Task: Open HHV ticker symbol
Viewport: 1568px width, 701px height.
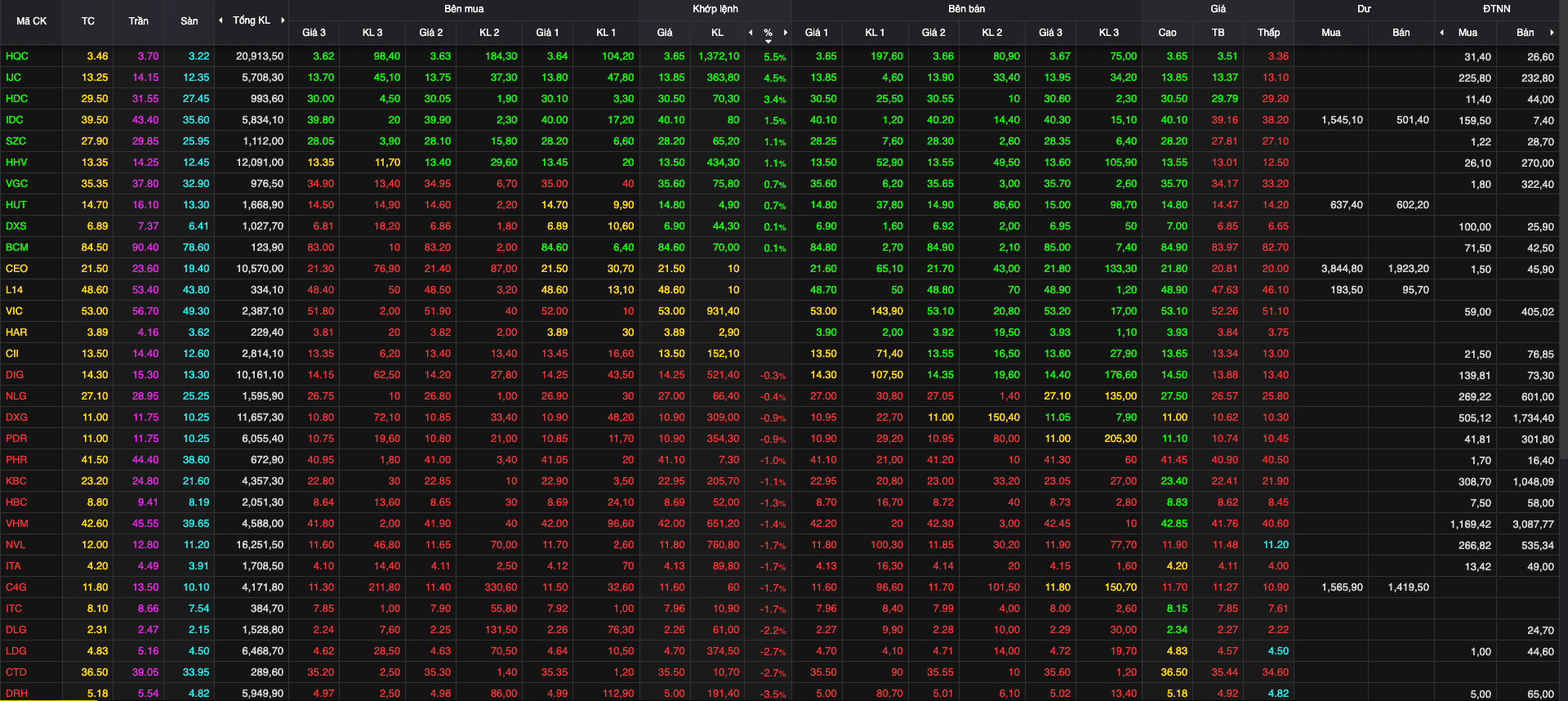Action: (x=16, y=163)
